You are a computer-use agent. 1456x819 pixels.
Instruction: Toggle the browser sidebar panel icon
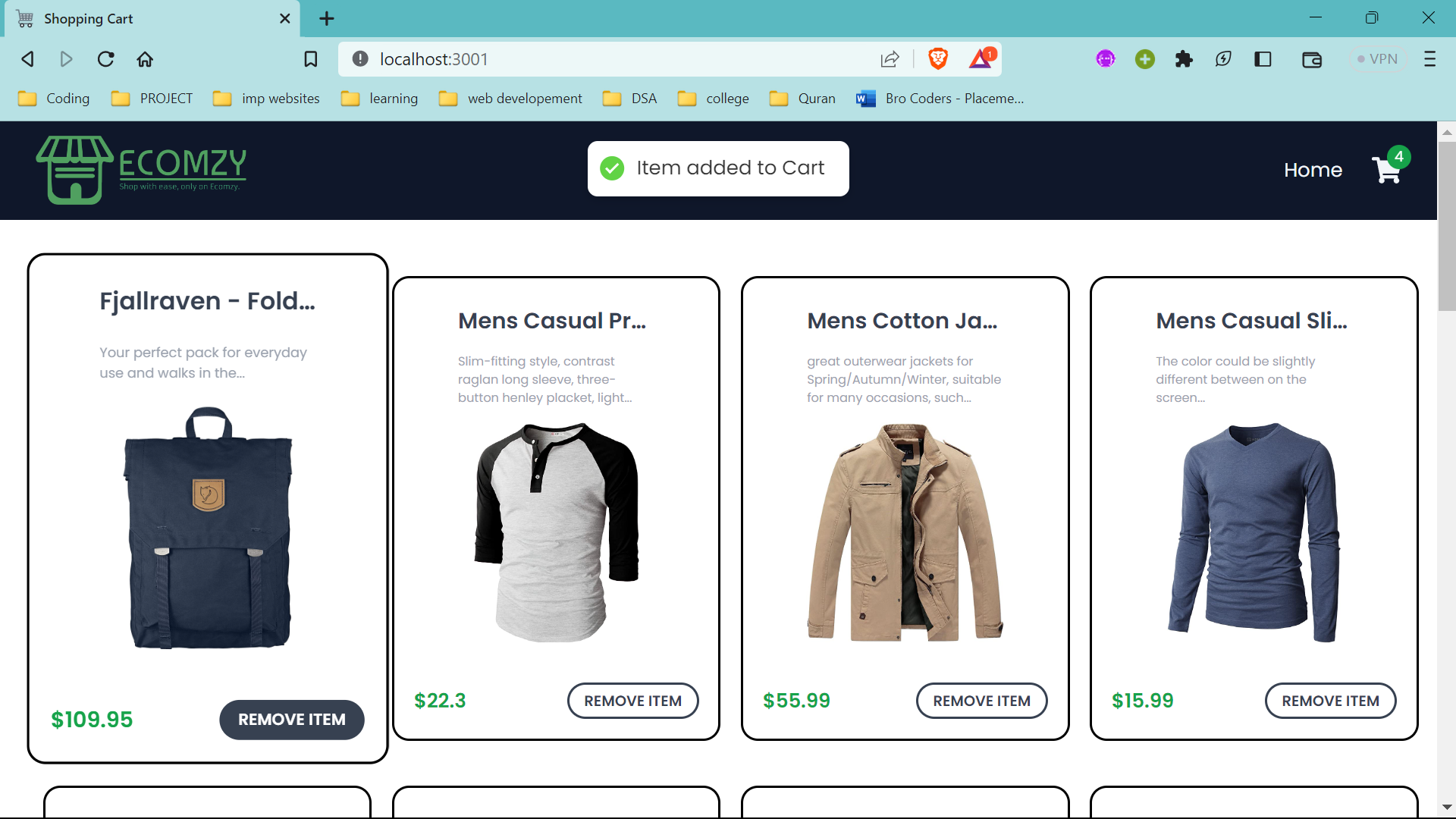point(1263,58)
